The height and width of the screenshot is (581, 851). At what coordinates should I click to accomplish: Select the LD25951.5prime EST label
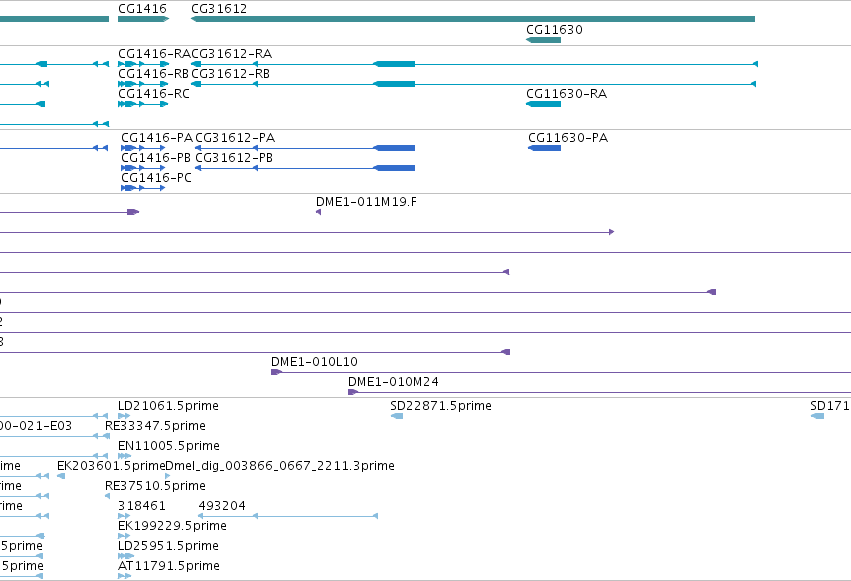168,546
